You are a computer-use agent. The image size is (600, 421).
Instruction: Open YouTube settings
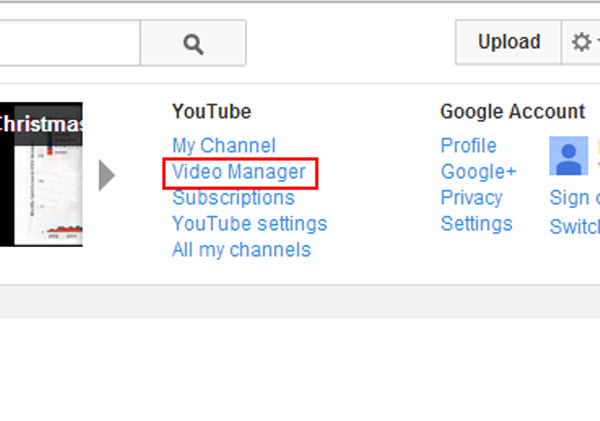pyautogui.click(x=249, y=224)
